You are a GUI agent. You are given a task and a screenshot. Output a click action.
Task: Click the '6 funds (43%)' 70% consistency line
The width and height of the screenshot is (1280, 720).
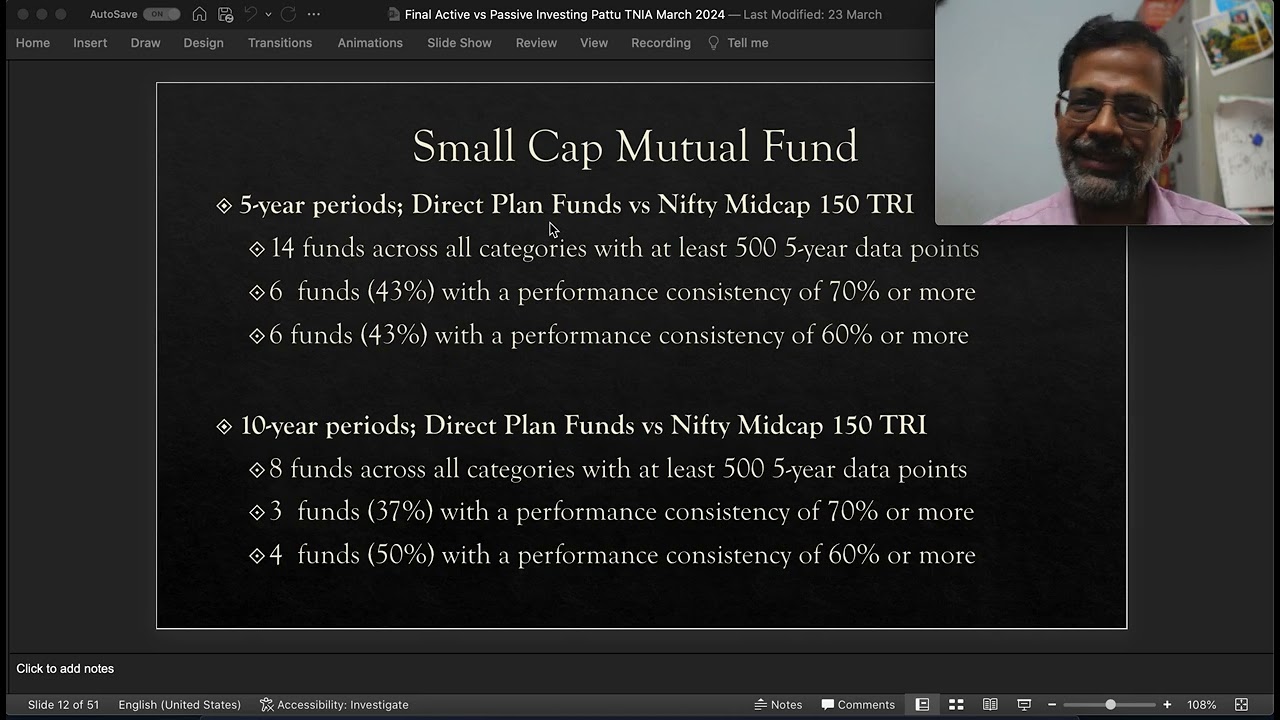coord(622,291)
